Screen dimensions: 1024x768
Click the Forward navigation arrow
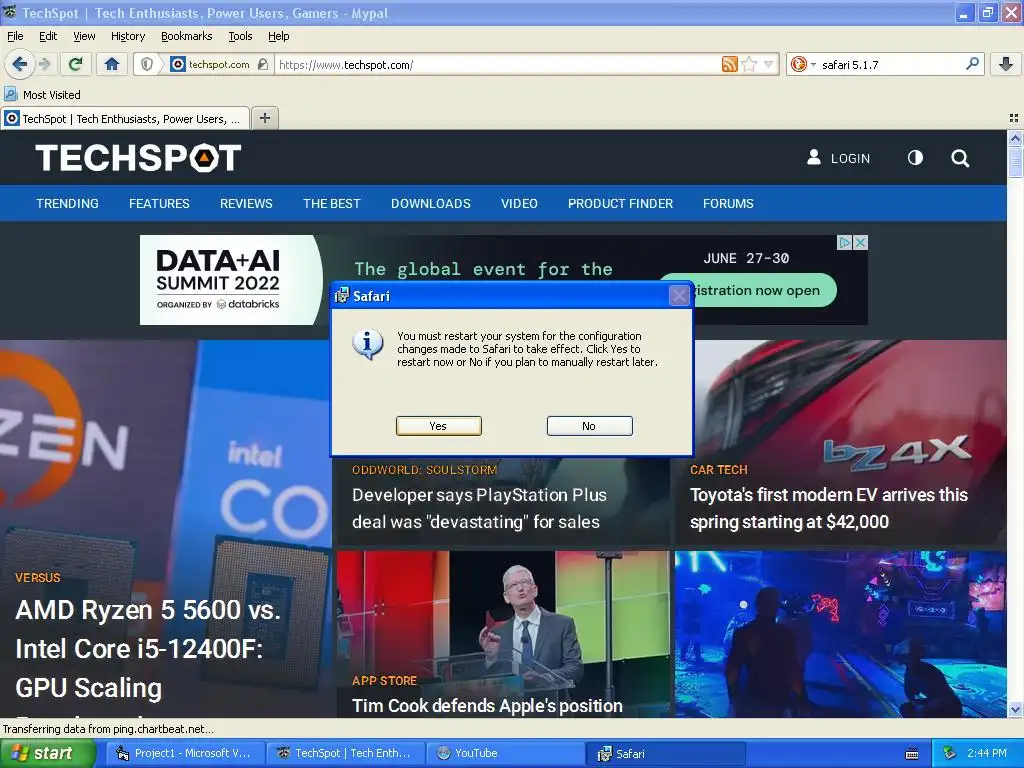tap(44, 64)
